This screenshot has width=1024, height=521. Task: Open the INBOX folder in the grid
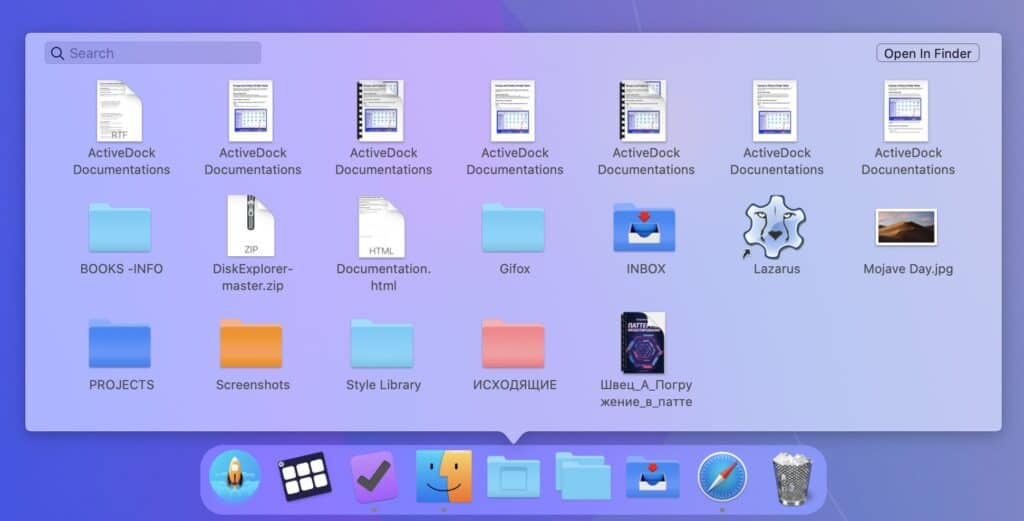coord(644,228)
